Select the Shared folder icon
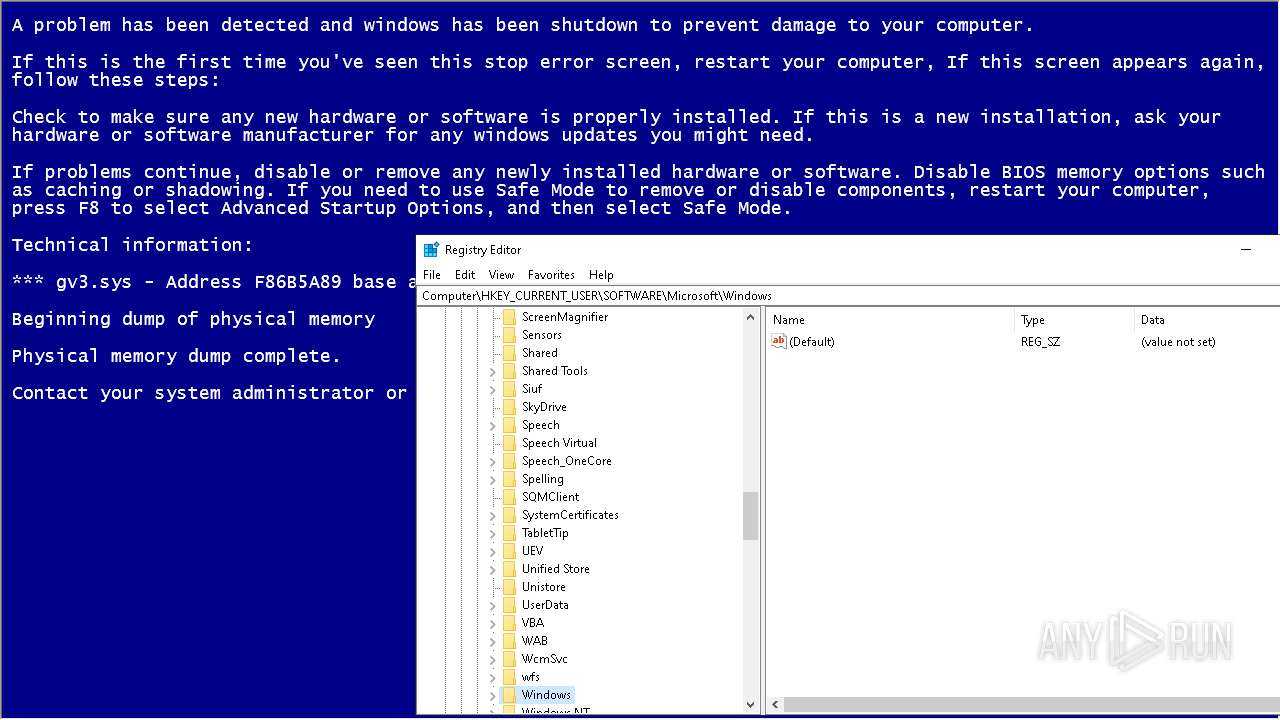1280x720 pixels. (509, 353)
